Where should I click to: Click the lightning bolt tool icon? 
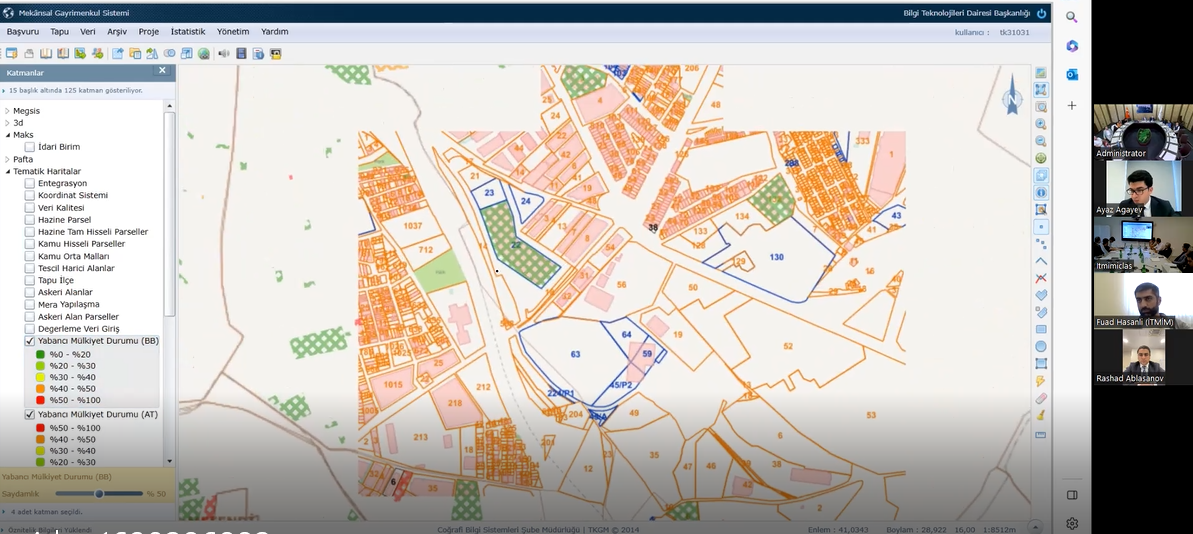coord(1041,381)
